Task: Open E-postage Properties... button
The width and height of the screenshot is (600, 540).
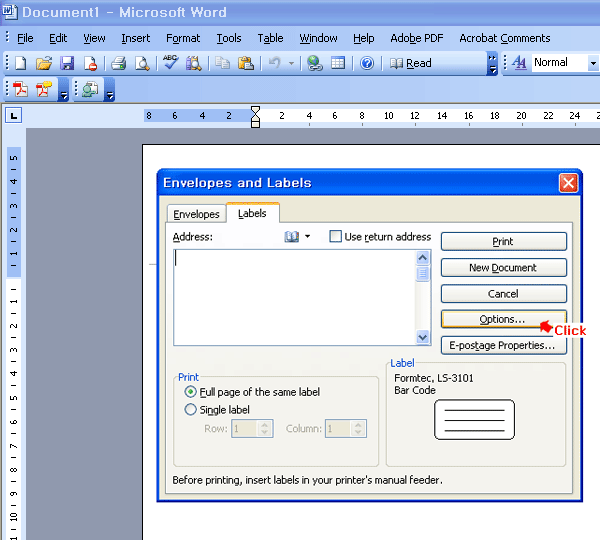Action: 504,345
